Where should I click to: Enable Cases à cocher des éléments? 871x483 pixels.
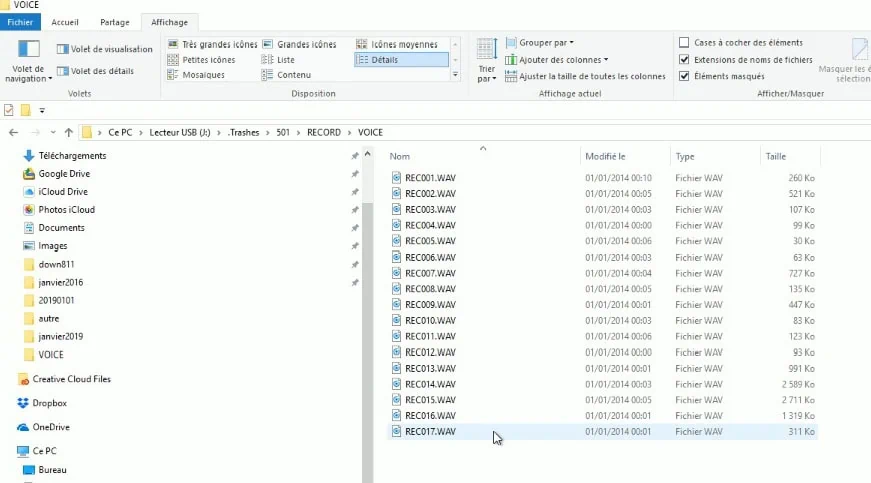(x=684, y=43)
